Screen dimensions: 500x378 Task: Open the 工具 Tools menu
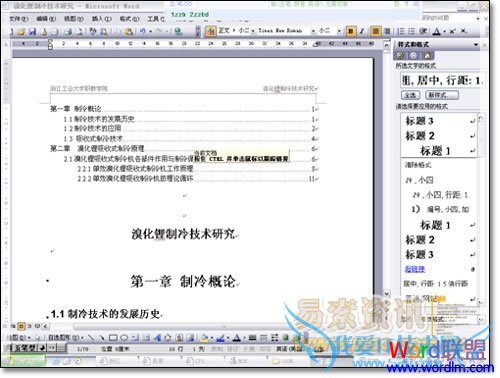click(156, 19)
